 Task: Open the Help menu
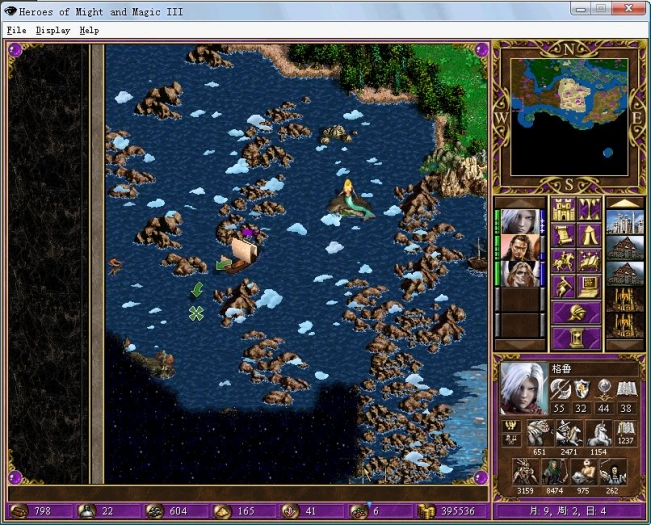click(x=89, y=30)
